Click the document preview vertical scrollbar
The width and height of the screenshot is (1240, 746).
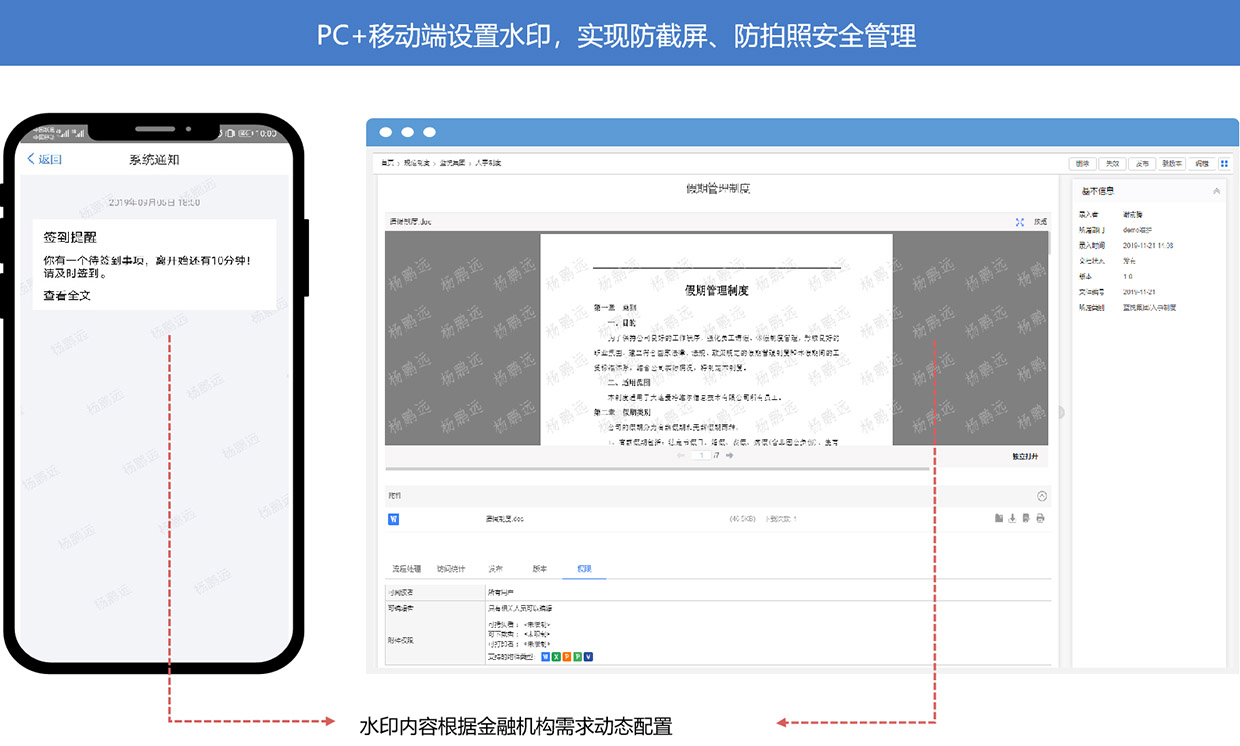point(1048,245)
